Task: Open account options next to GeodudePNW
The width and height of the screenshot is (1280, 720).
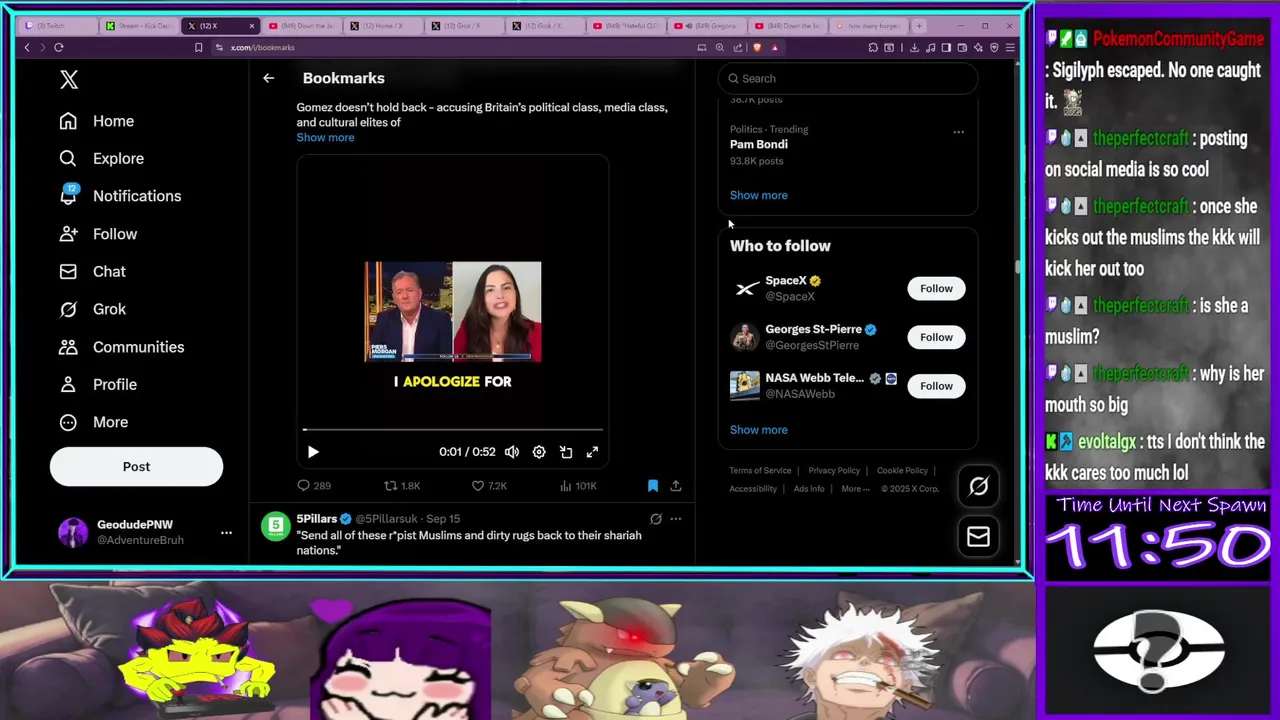Action: point(226,532)
